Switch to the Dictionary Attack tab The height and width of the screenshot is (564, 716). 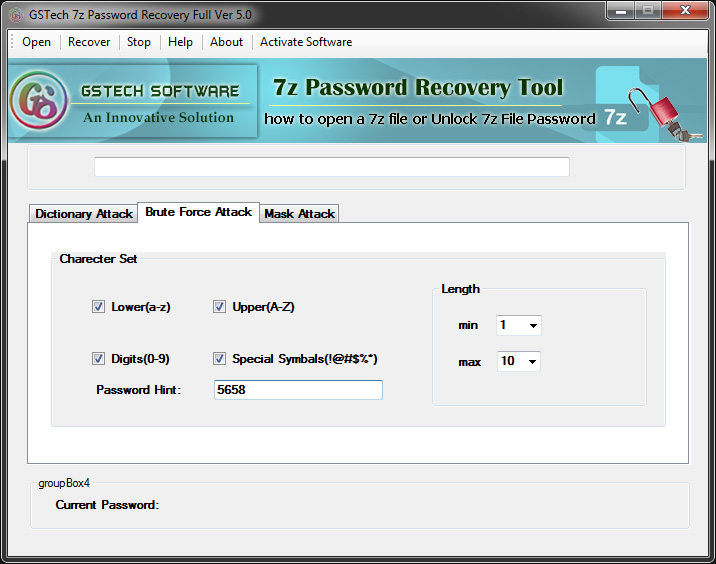click(84, 214)
